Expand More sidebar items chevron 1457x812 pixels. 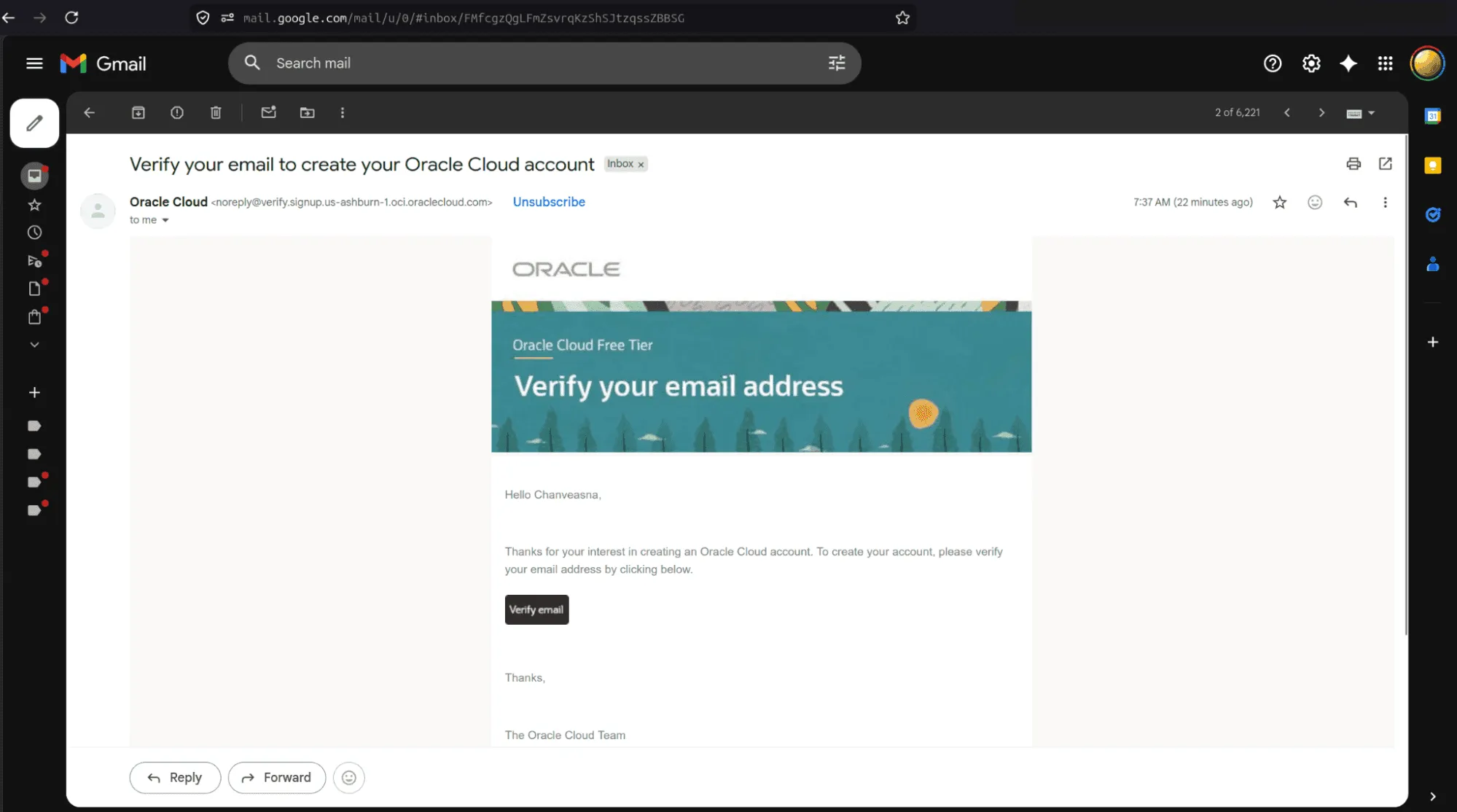point(34,345)
